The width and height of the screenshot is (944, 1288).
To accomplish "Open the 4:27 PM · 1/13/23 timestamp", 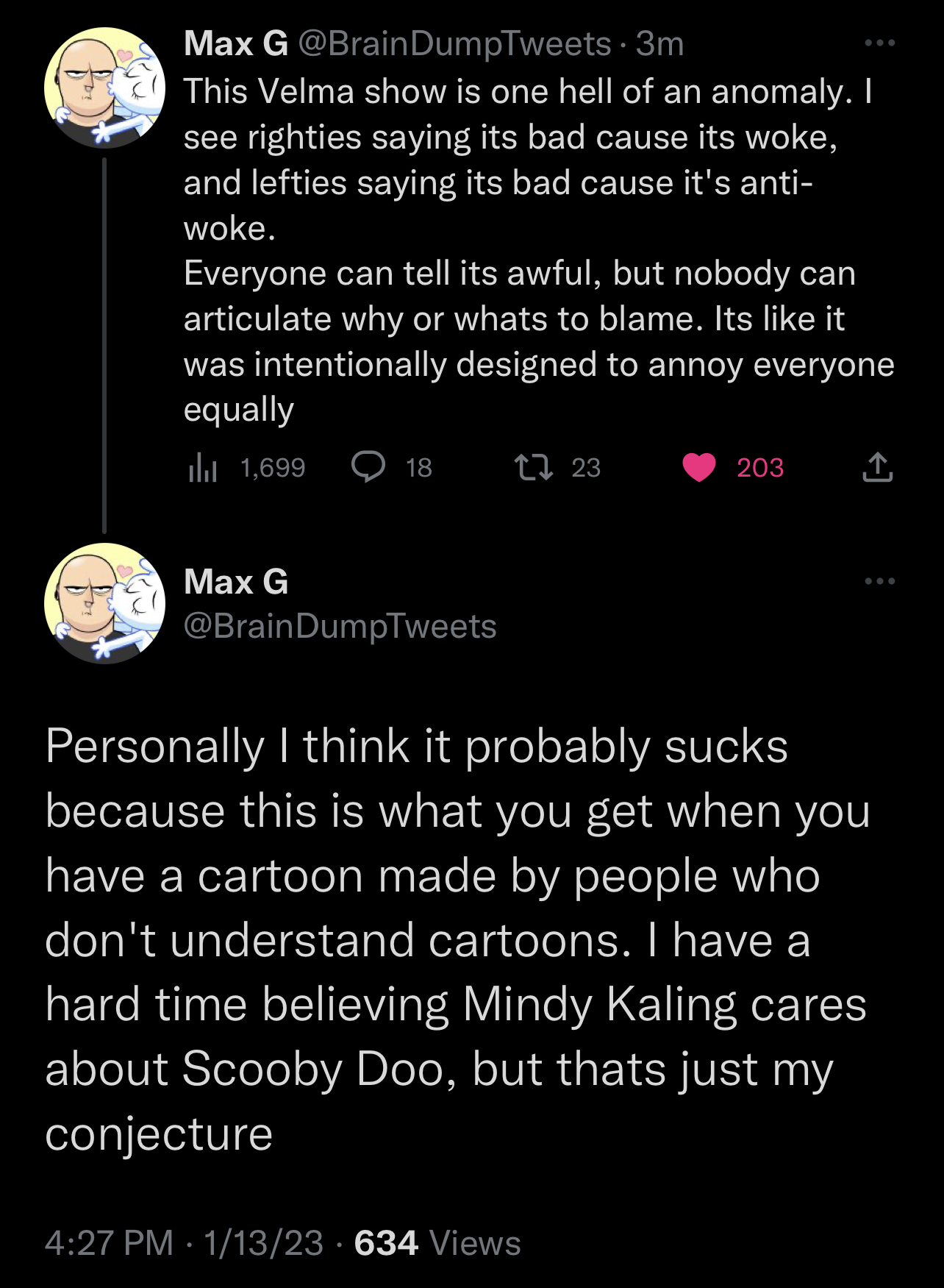I will [x=184, y=1243].
